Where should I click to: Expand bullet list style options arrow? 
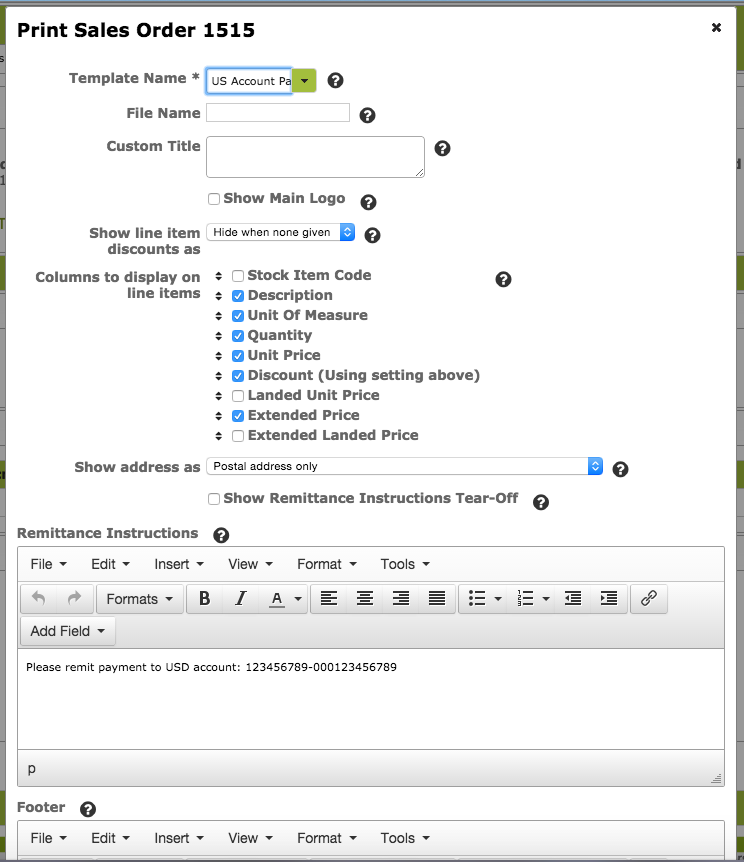point(498,598)
